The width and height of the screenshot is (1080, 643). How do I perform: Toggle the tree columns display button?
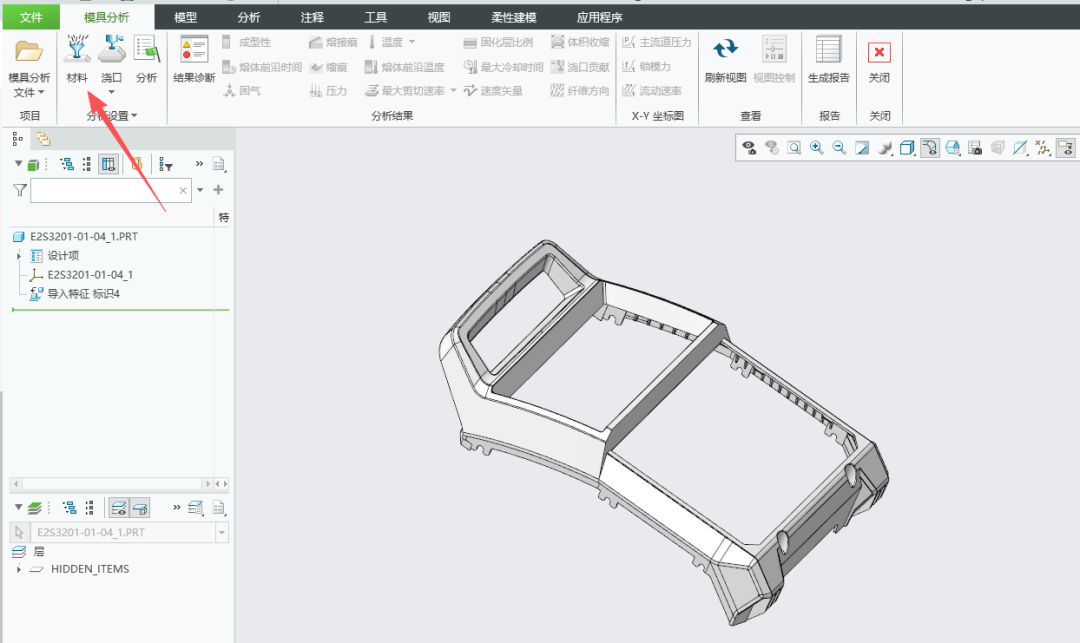(x=108, y=164)
